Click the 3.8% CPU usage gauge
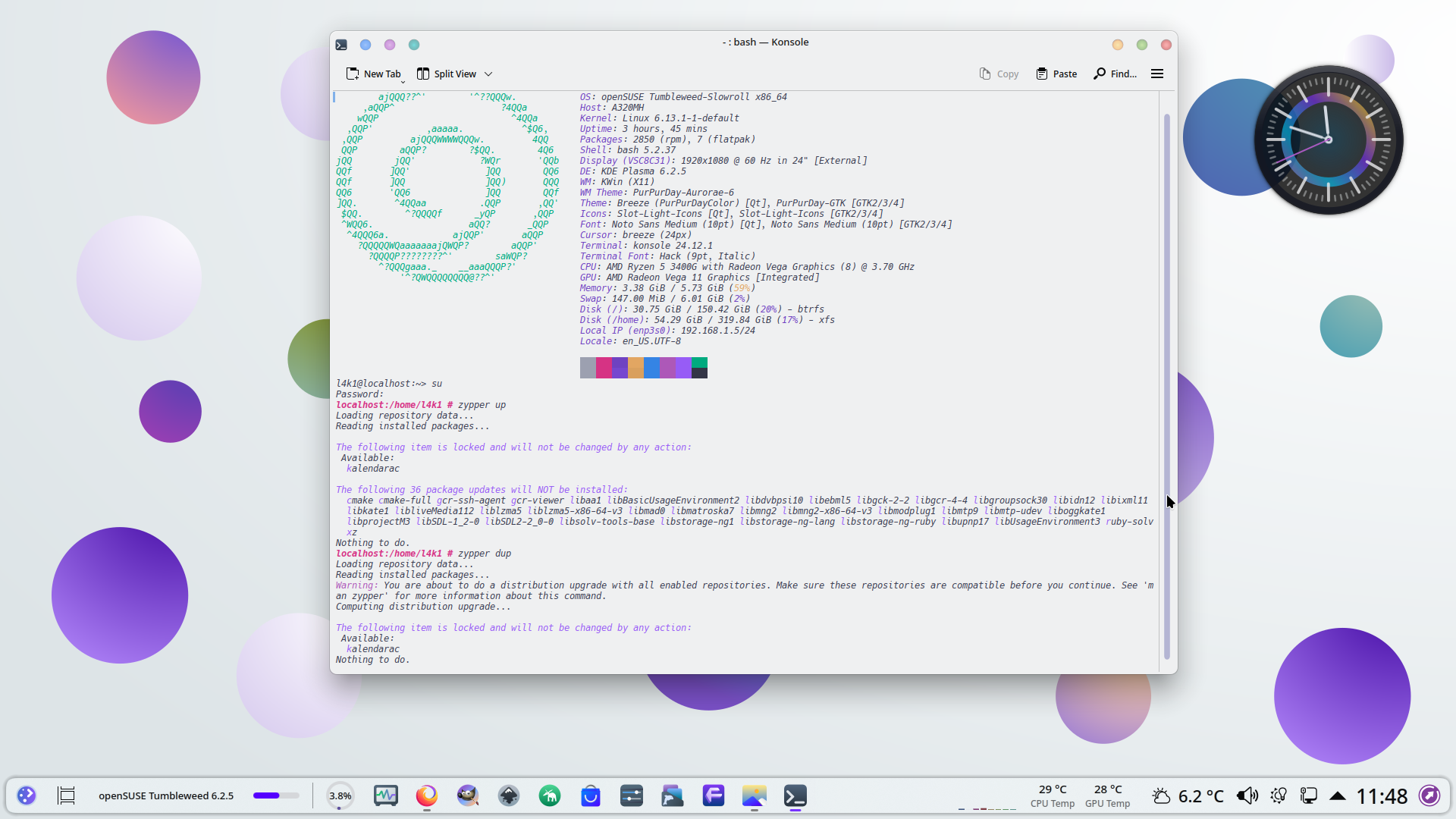Screen dimensions: 1456x819 tap(340, 795)
